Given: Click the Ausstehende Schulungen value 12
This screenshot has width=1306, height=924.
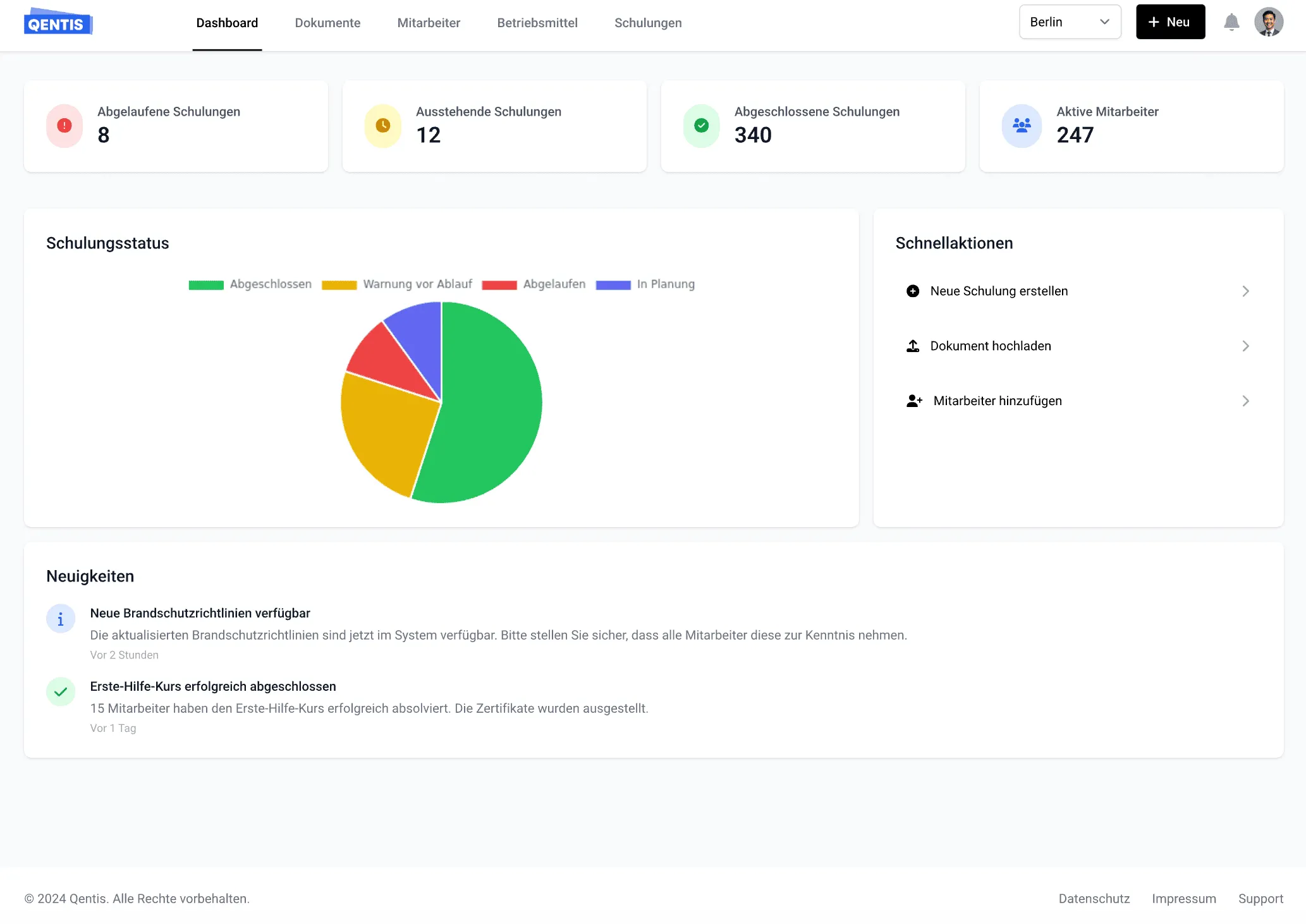Looking at the screenshot, I should 428,135.
